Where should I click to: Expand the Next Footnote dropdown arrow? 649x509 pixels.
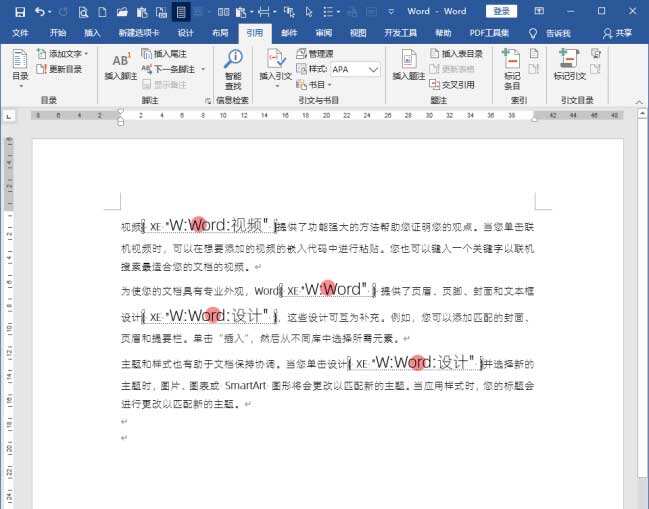click(x=203, y=69)
